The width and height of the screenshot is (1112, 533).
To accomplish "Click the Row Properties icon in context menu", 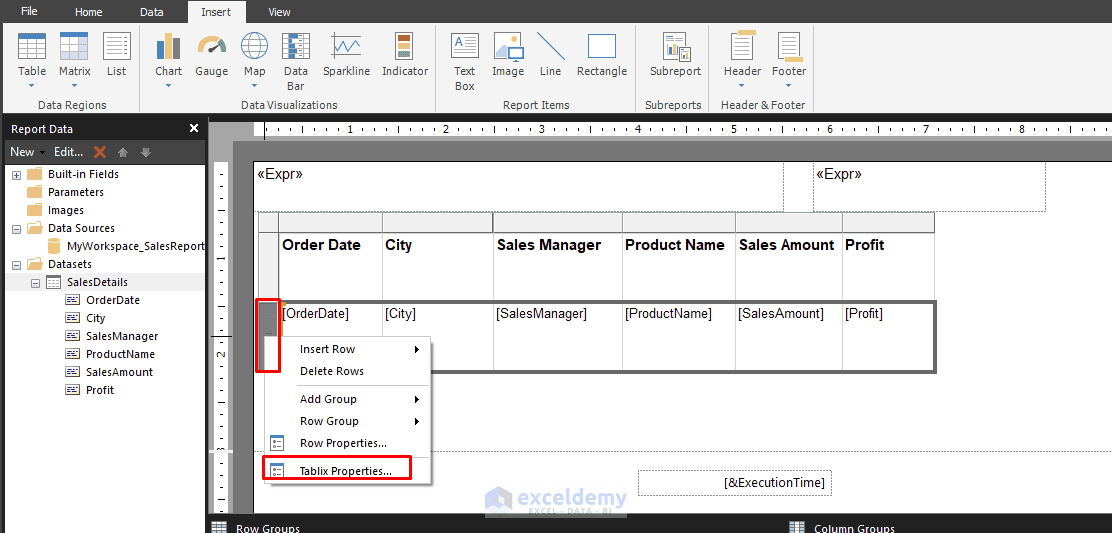I will click(277, 444).
